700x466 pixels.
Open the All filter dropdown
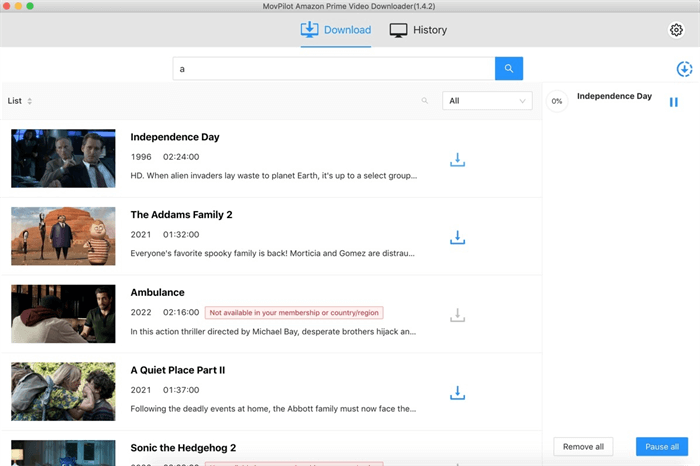[x=488, y=101]
